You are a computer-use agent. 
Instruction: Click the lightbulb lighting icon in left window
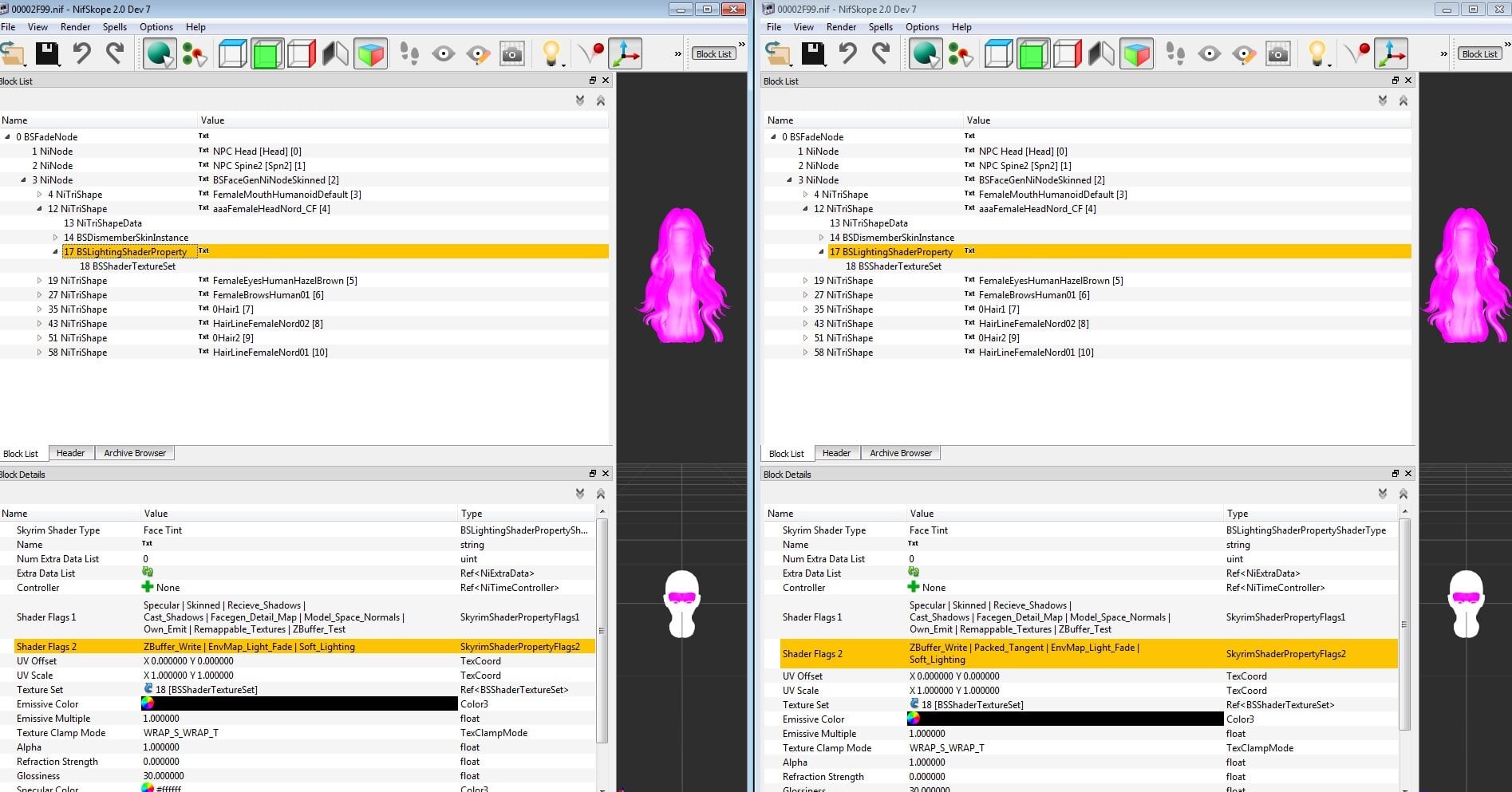coord(551,53)
